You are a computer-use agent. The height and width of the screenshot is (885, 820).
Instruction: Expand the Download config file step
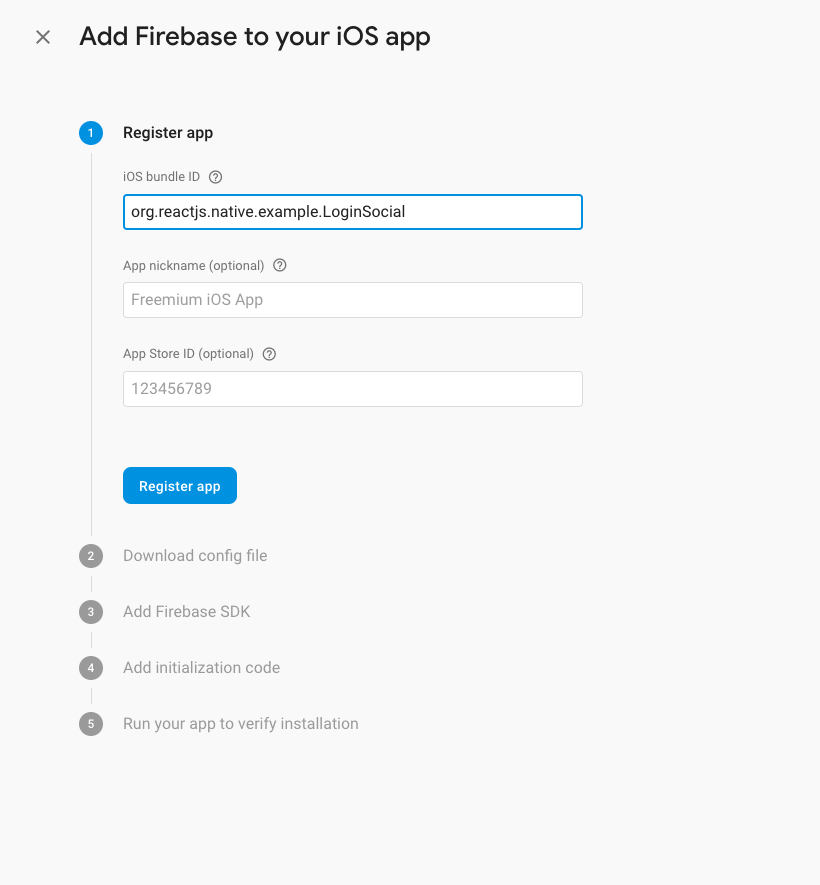[195, 556]
